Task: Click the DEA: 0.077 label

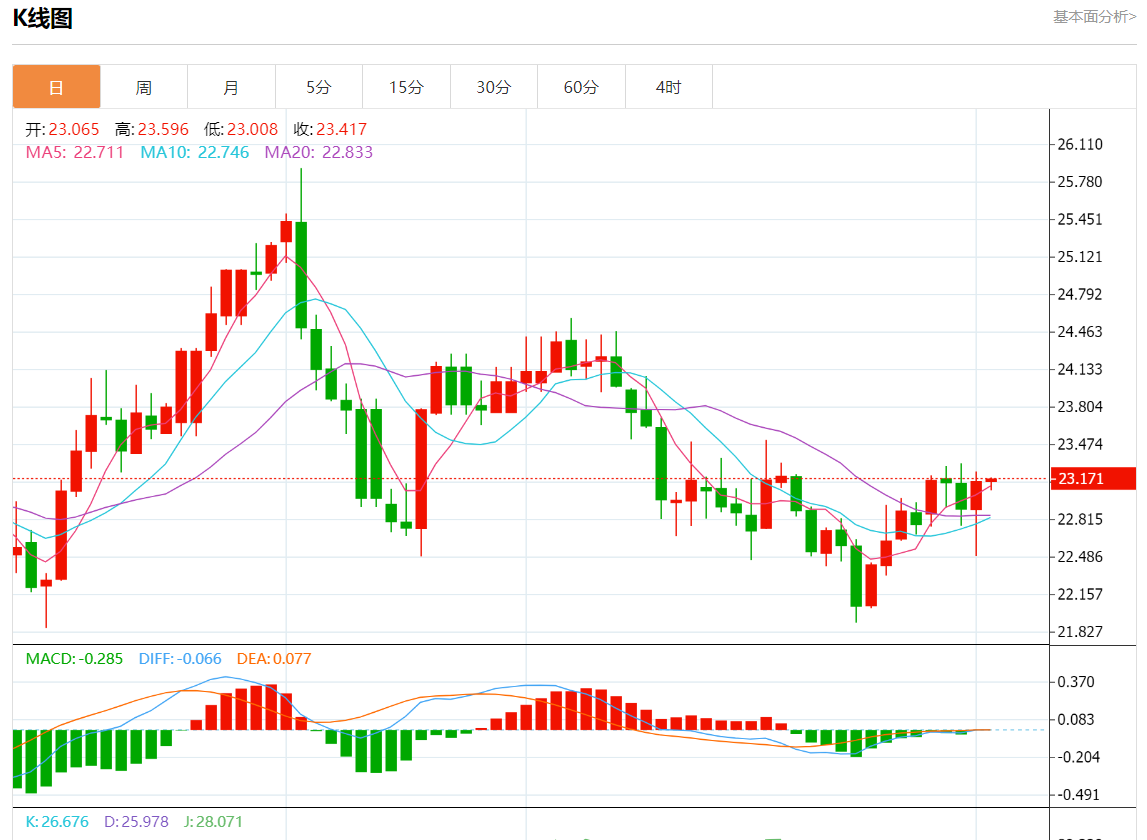Action: pos(274,659)
